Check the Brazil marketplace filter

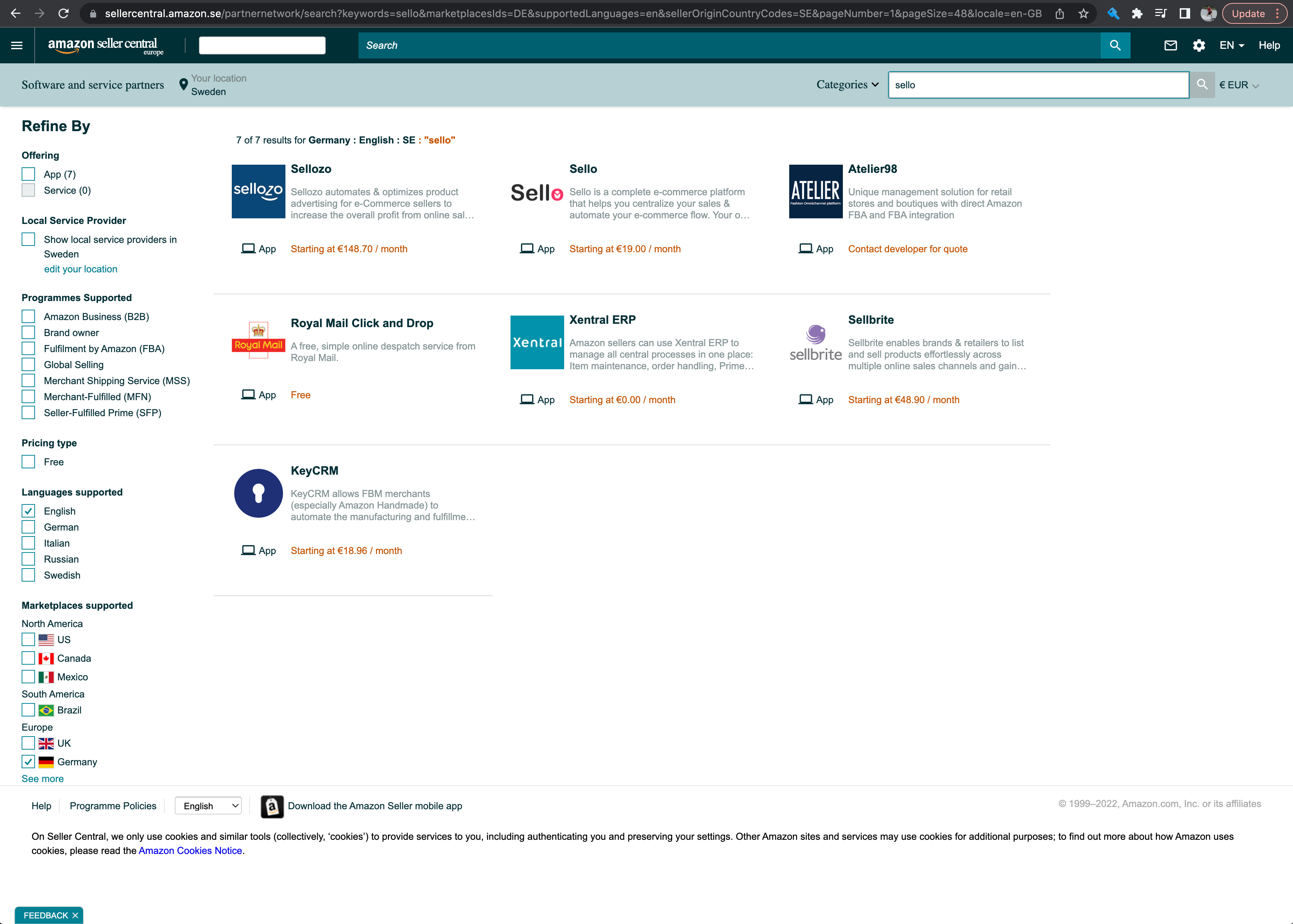tap(28, 710)
